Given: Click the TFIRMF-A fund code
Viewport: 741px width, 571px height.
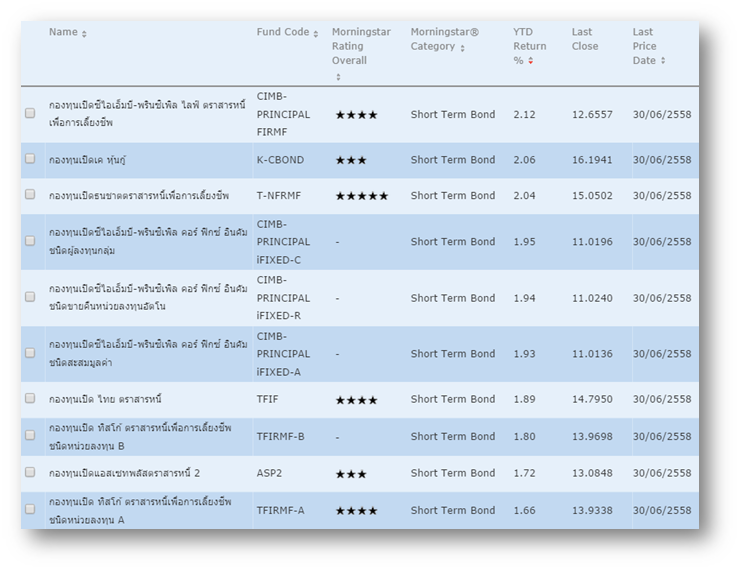Looking at the screenshot, I should [280, 511].
